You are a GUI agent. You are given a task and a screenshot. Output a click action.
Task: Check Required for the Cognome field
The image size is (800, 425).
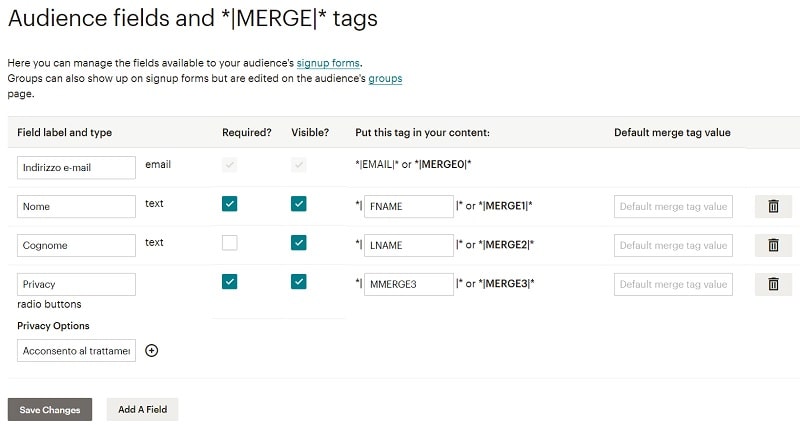click(x=230, y=243)
